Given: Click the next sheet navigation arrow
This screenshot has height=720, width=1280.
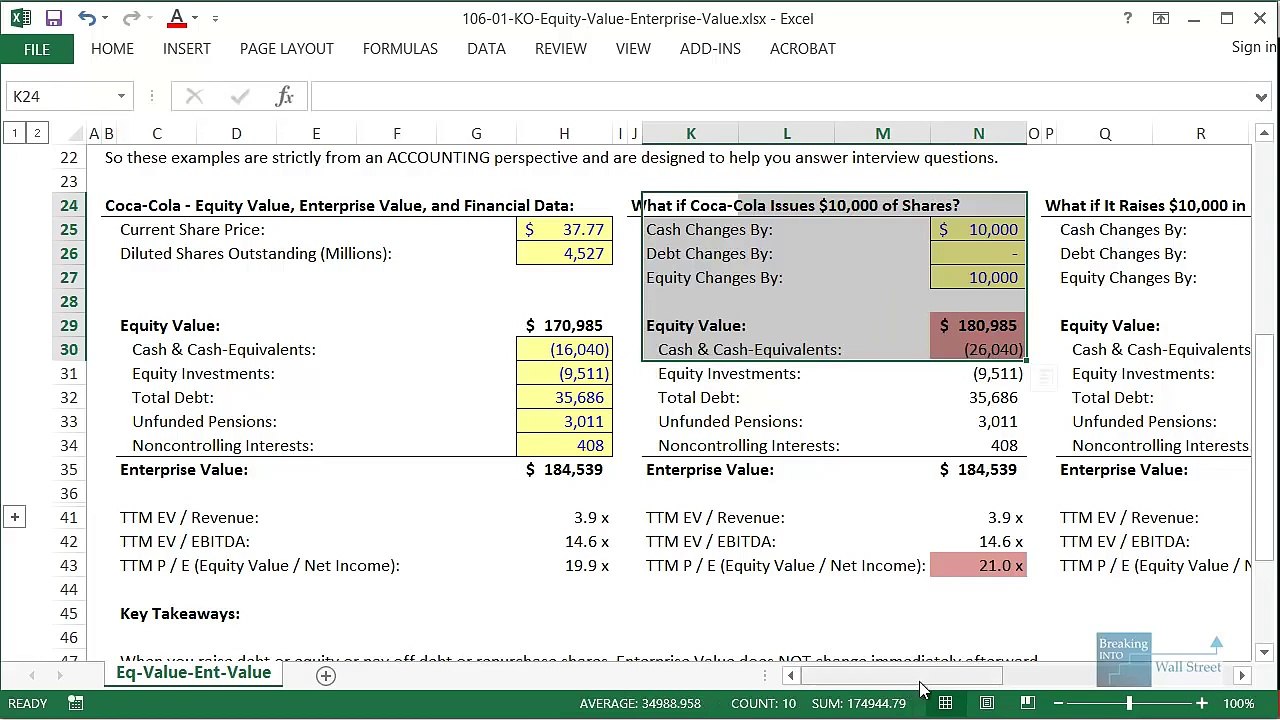Looking at the screenshot, I should coord(61,676).
